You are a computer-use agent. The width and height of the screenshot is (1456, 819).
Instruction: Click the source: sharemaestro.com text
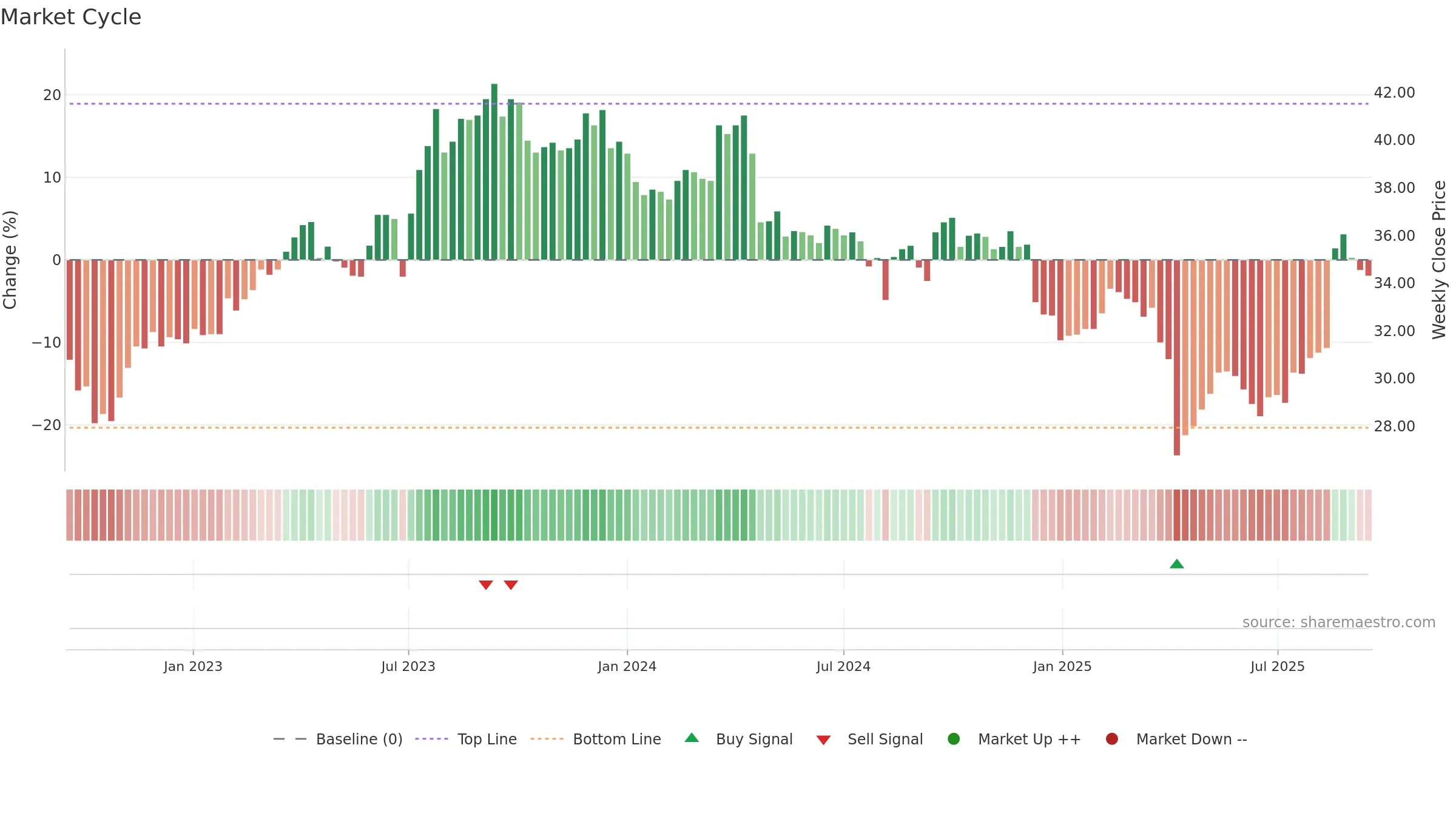(1339, 622)
